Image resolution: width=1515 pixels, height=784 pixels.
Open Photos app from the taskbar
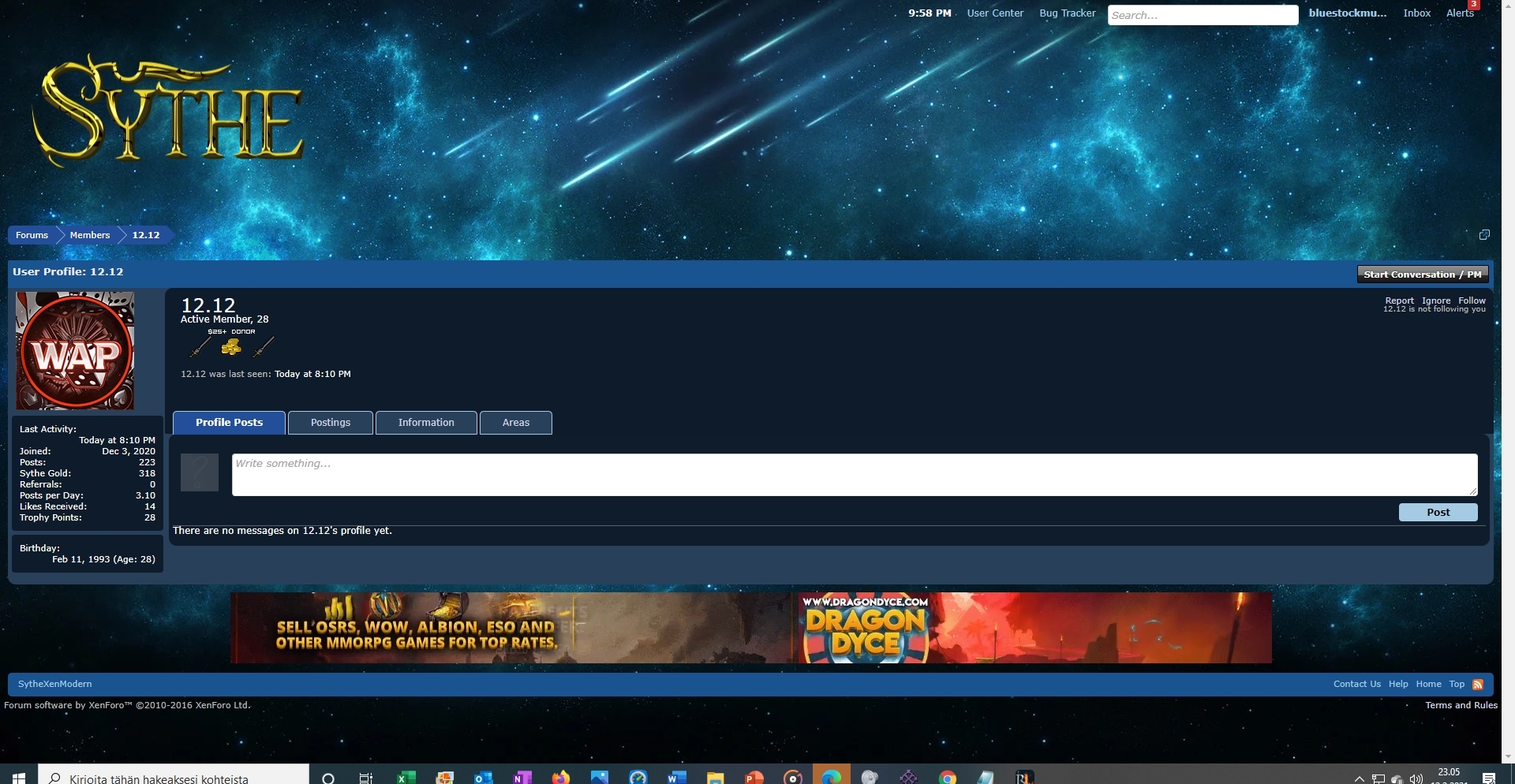pos(599,778)
